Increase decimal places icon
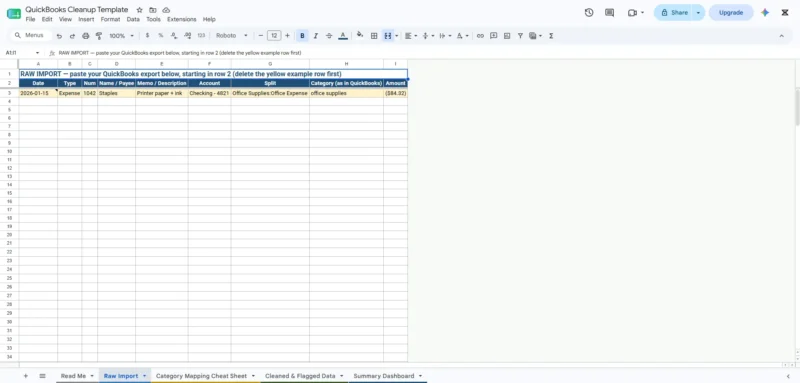Screen dimensions: 800x383 [x=187, y=36]
